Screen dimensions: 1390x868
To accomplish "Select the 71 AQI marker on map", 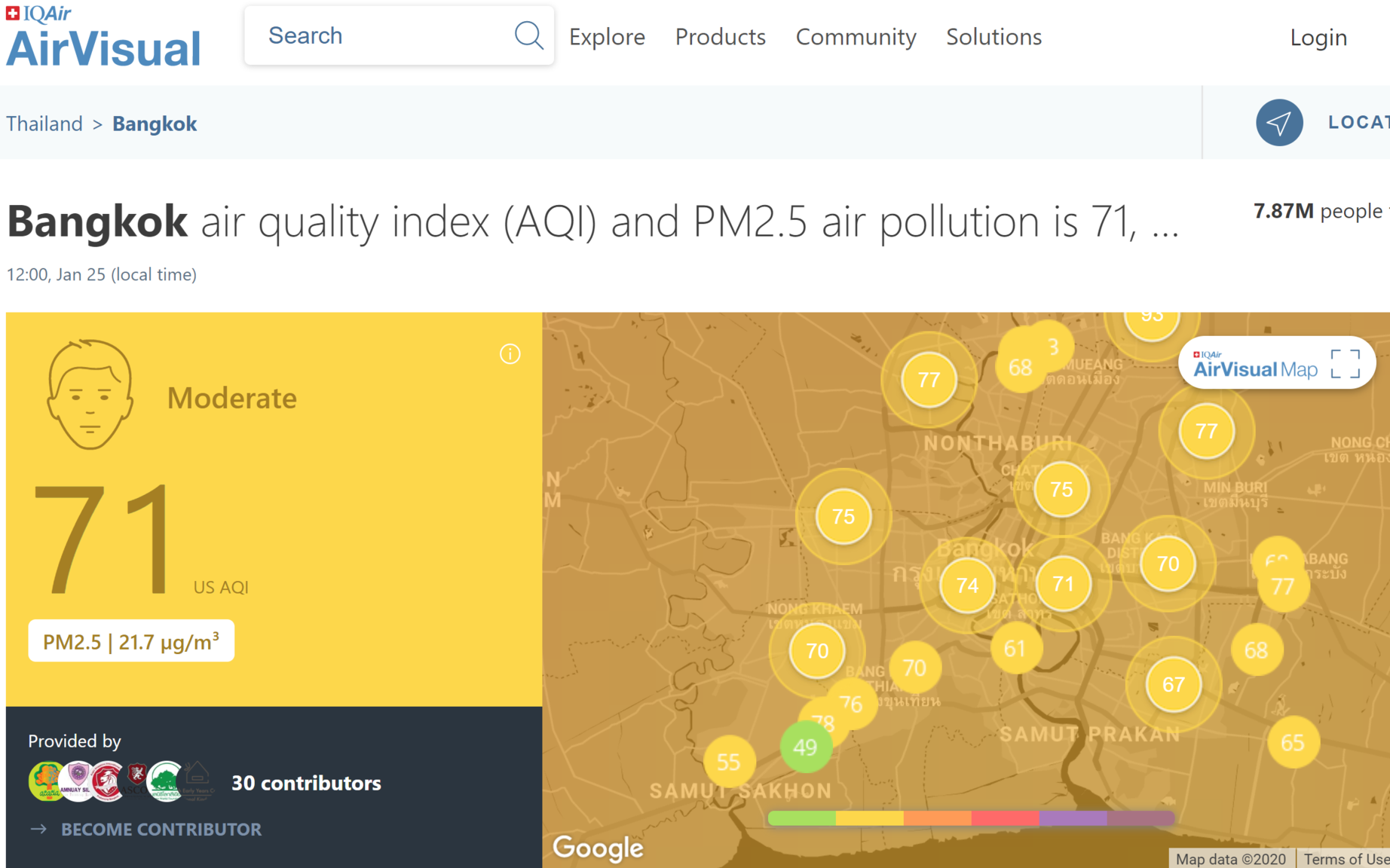I will click(1063, 584).
